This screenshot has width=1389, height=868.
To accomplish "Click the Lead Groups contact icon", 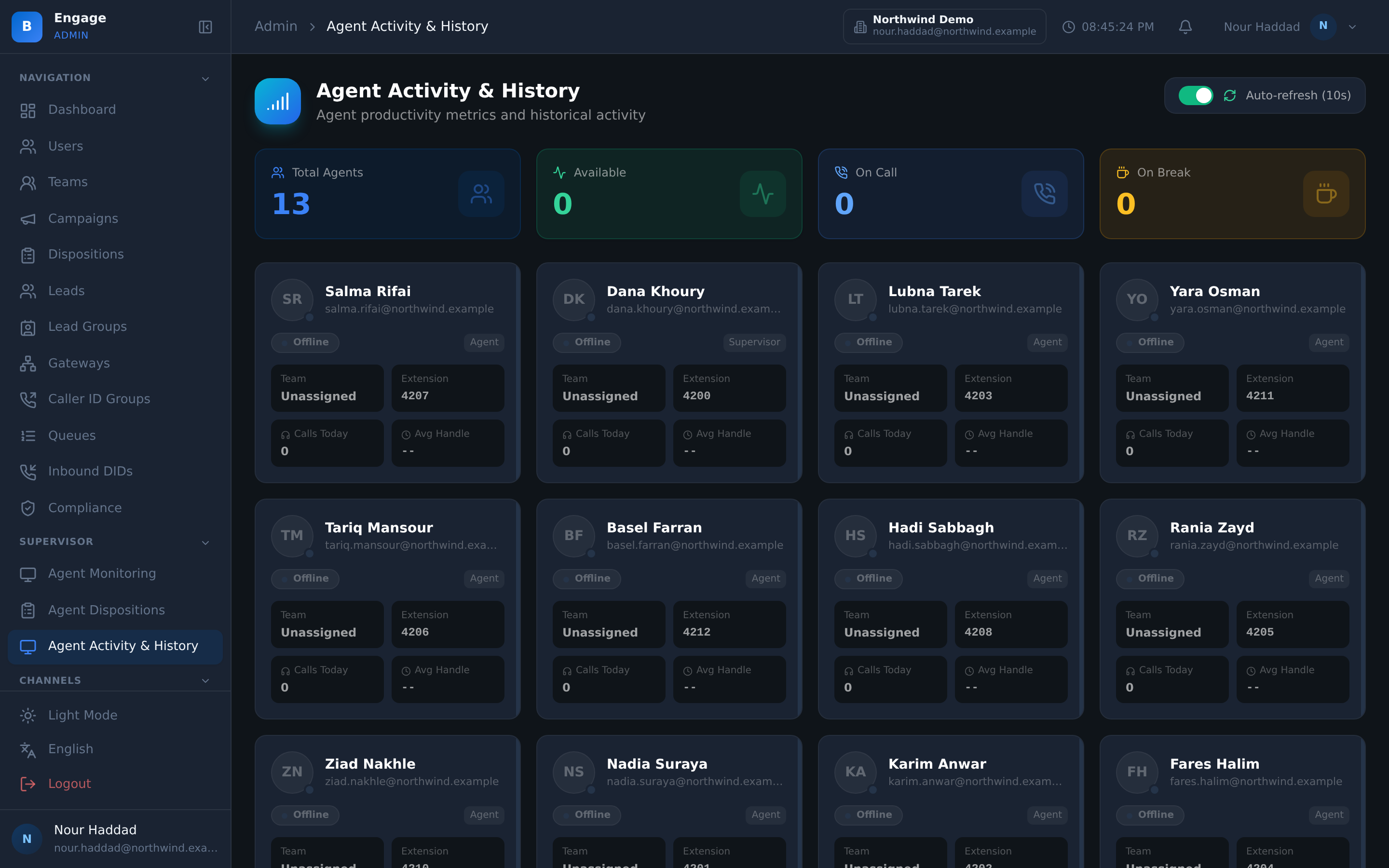I will point(28,327).
